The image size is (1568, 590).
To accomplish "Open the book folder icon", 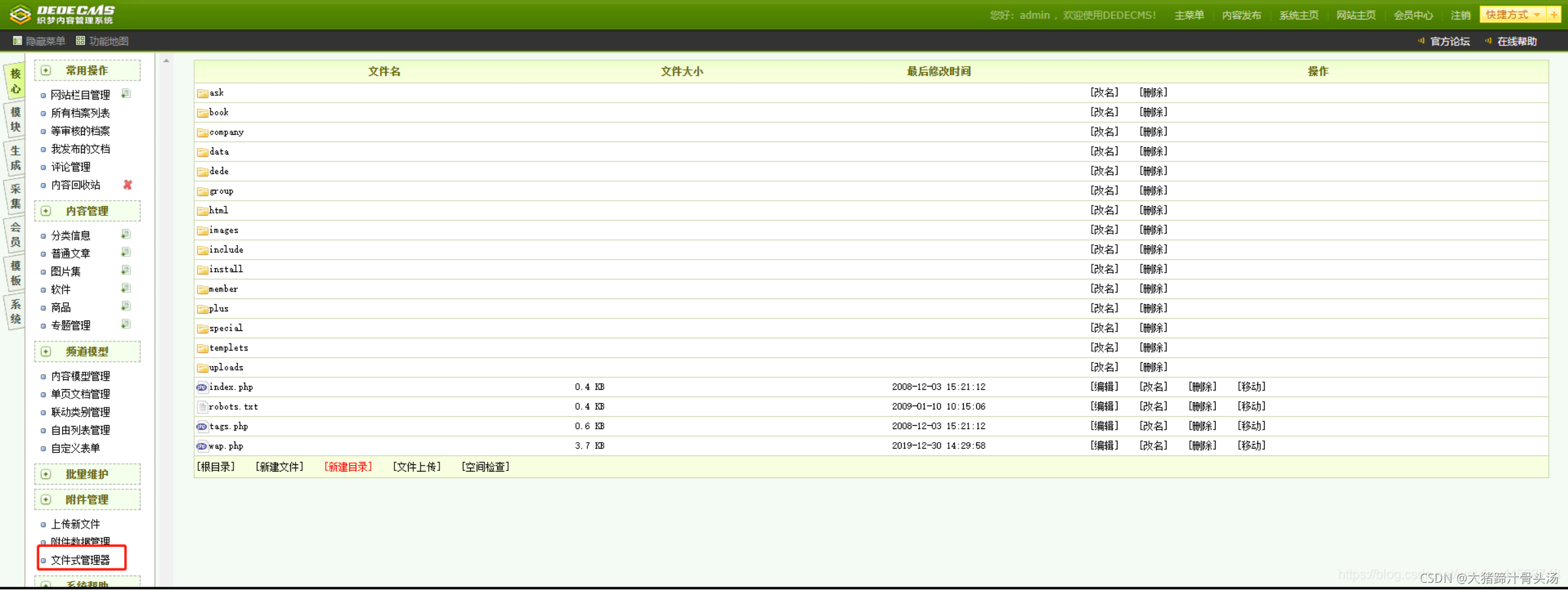I will point(203,113).
